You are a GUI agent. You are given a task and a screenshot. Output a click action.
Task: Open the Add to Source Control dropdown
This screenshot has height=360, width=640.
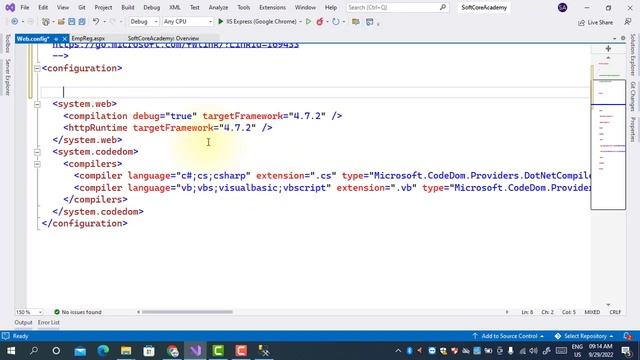coord(508,336)
